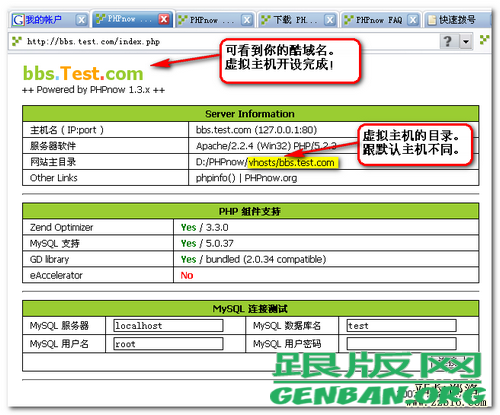Click the Other Links row label
Image resolution: width=500 pixels, height=415 pixels.
pos(54,178)
